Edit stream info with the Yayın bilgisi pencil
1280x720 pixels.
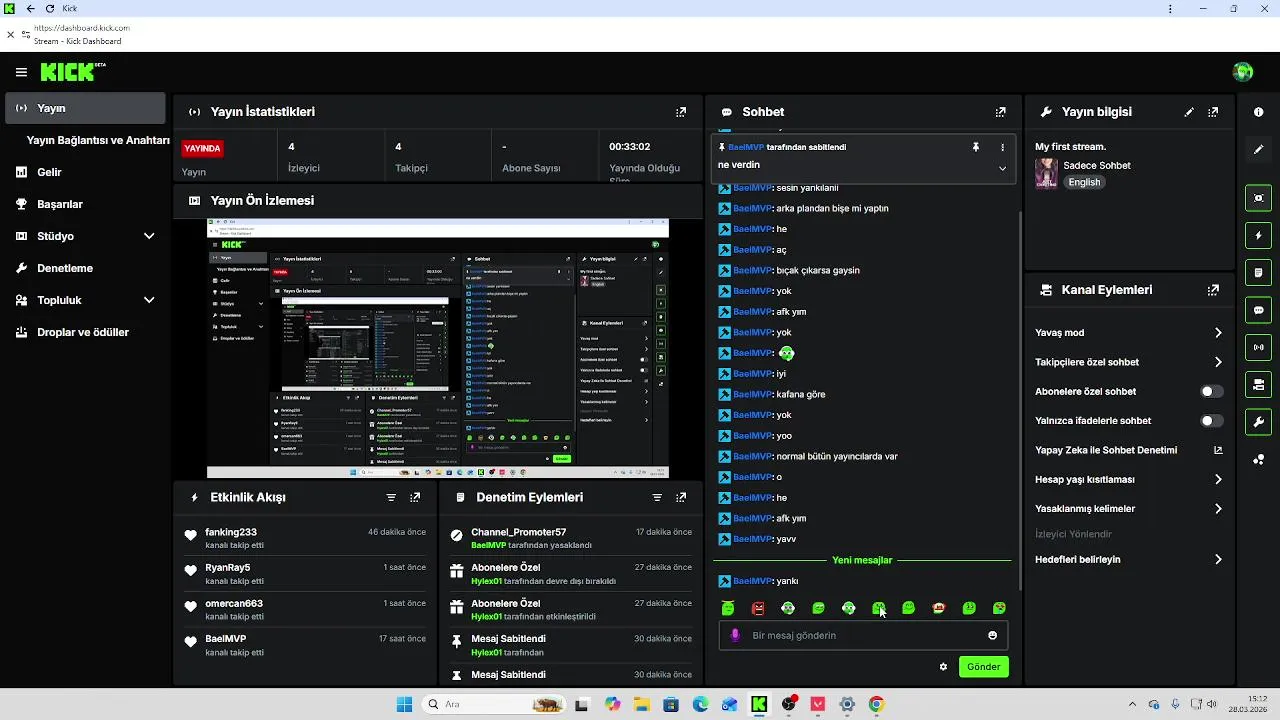click(1189, 112)
